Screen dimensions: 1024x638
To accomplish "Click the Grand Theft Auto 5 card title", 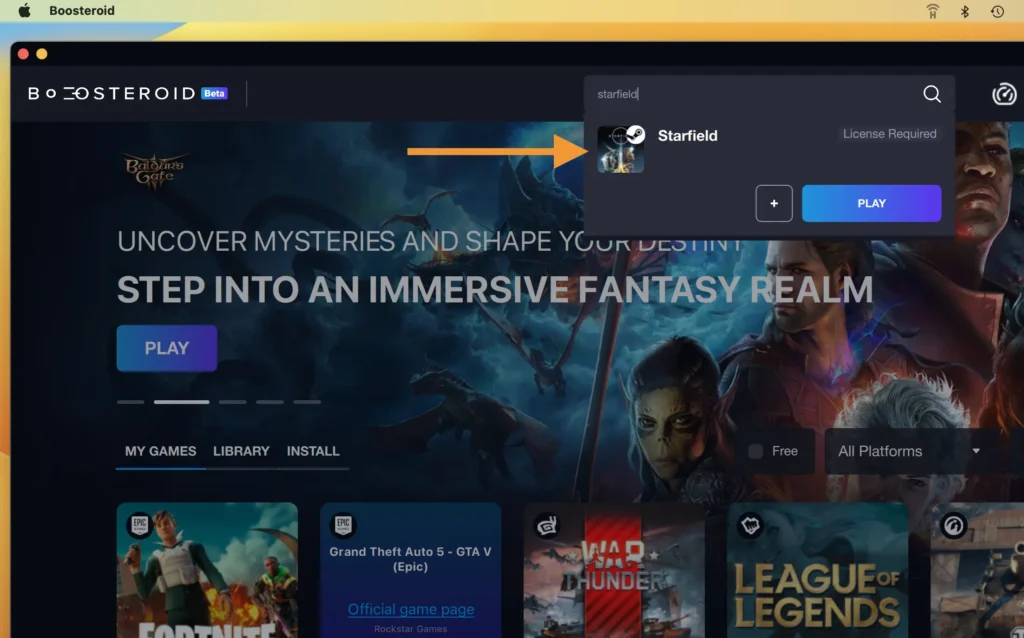I will (410, 559).
